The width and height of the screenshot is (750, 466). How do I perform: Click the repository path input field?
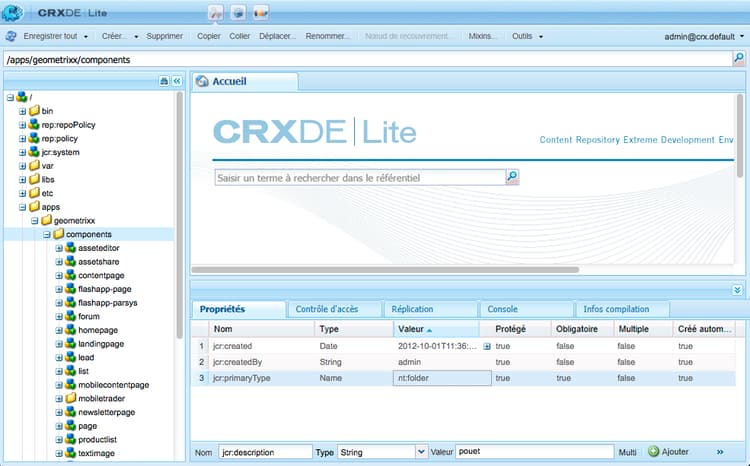coord(368,59)
